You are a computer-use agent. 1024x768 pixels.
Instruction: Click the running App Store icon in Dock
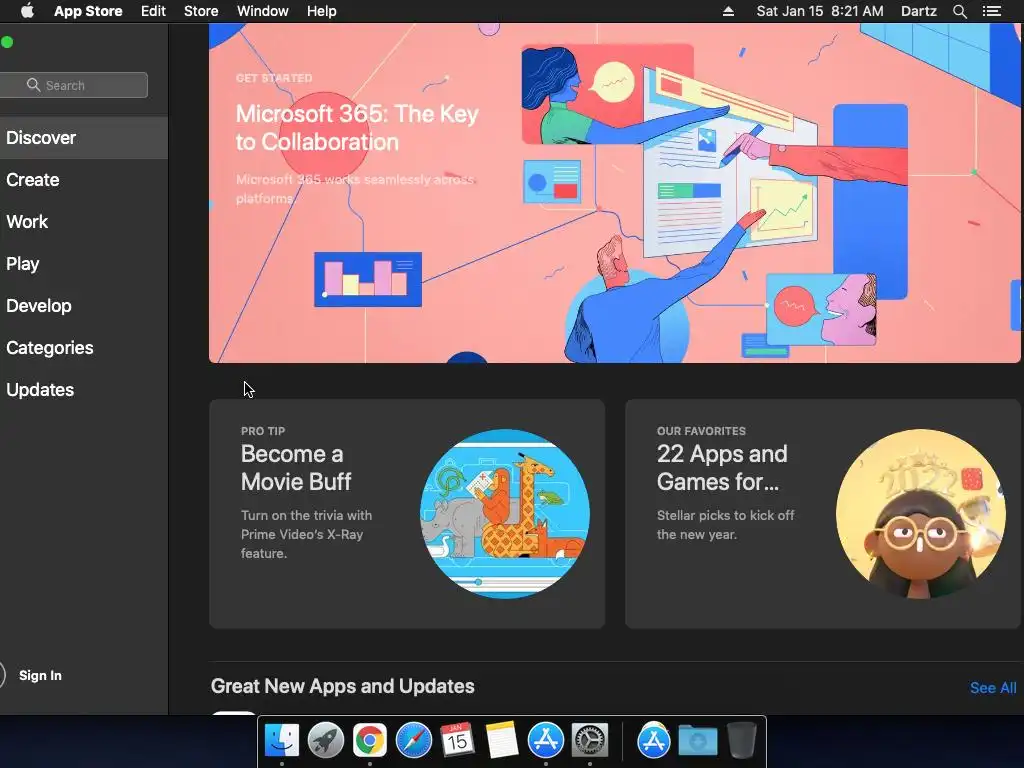coord(545,741)
